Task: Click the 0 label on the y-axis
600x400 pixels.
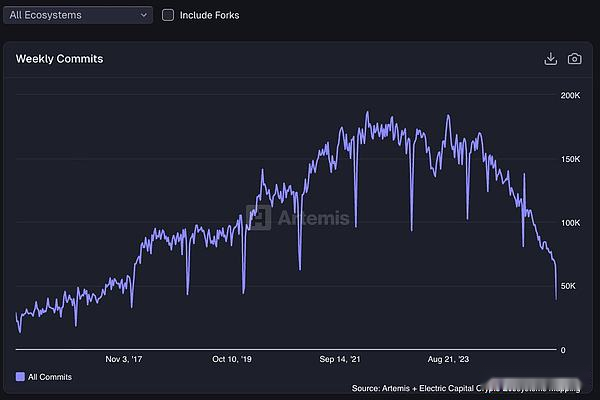Action: coord(564,350)
